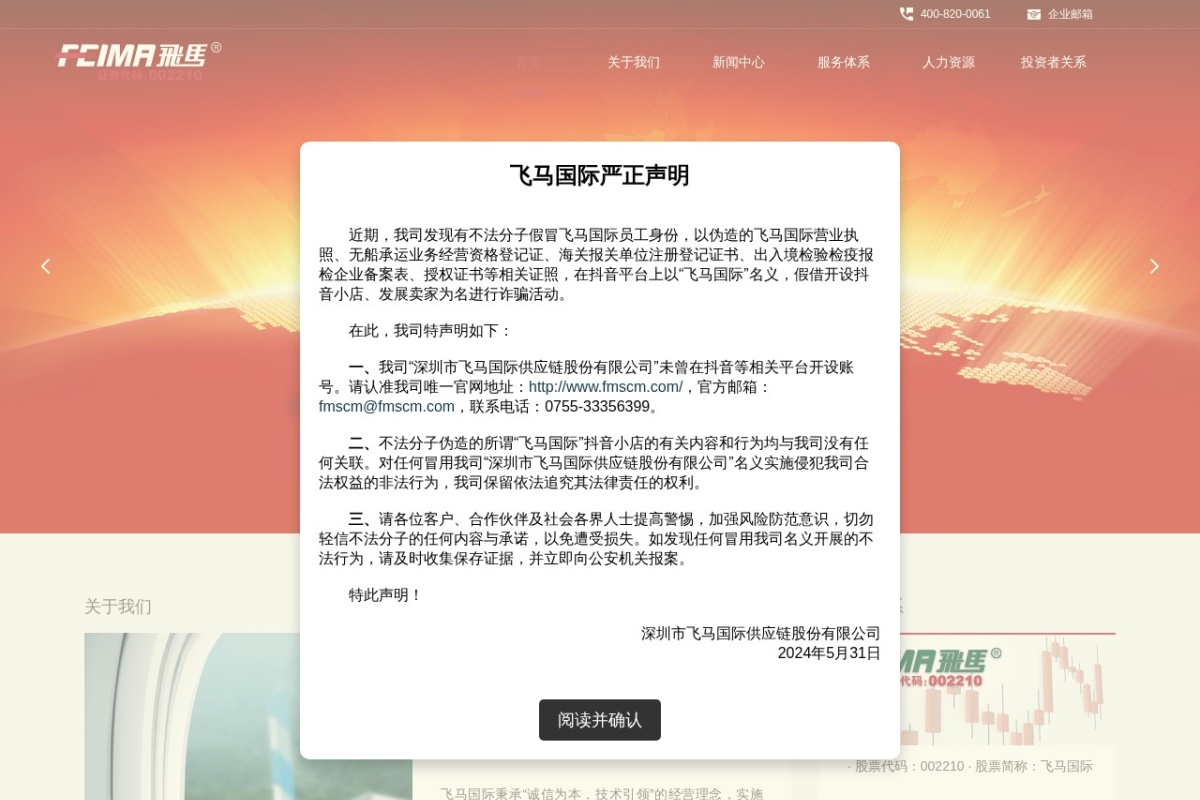
Task: Click the 股票代码：002210 stock info text
Action: [x=910, y=766]
